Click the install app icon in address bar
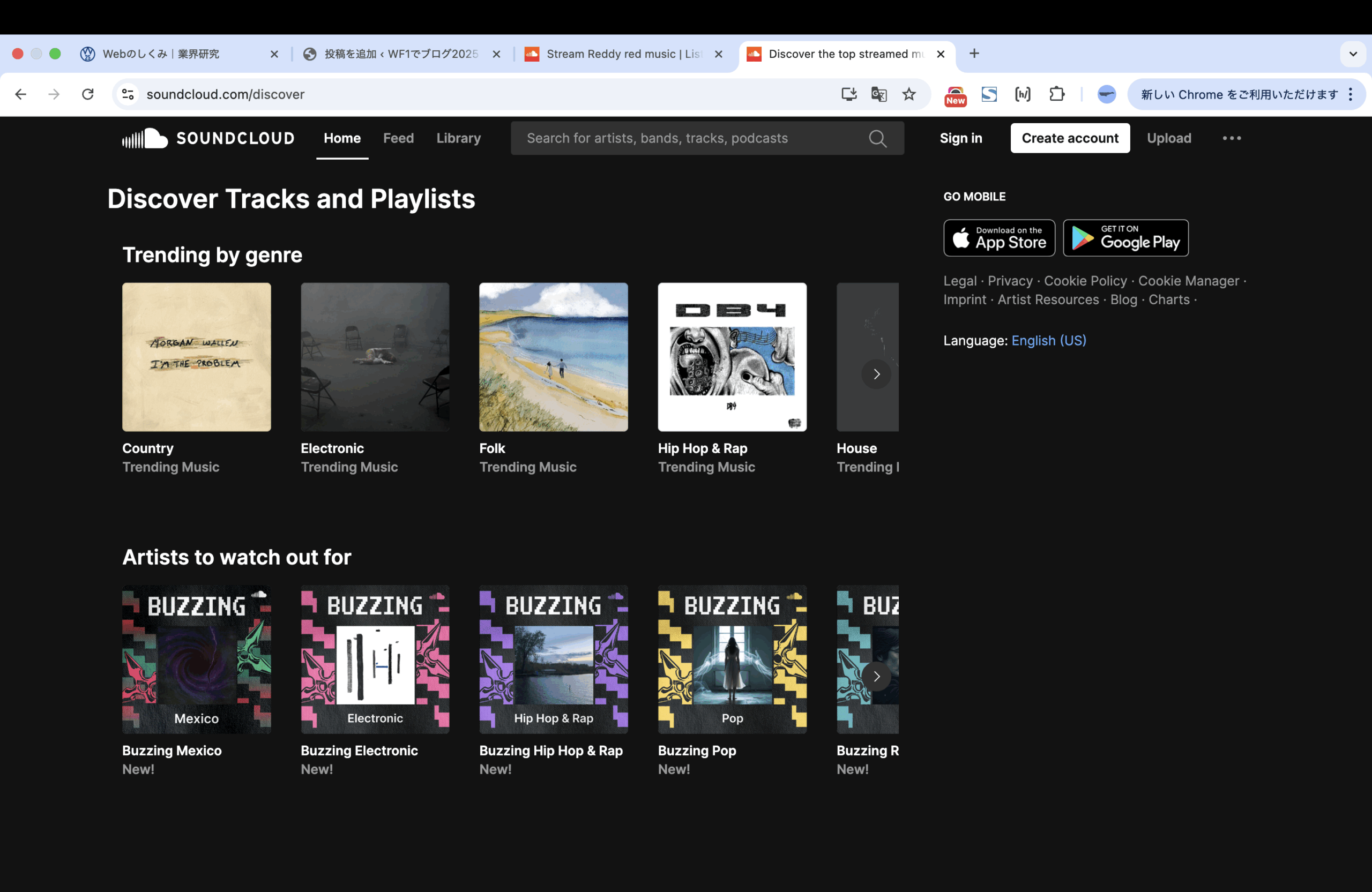Image resolution: width=1372 pixels, height=892 pixels. 848,94
